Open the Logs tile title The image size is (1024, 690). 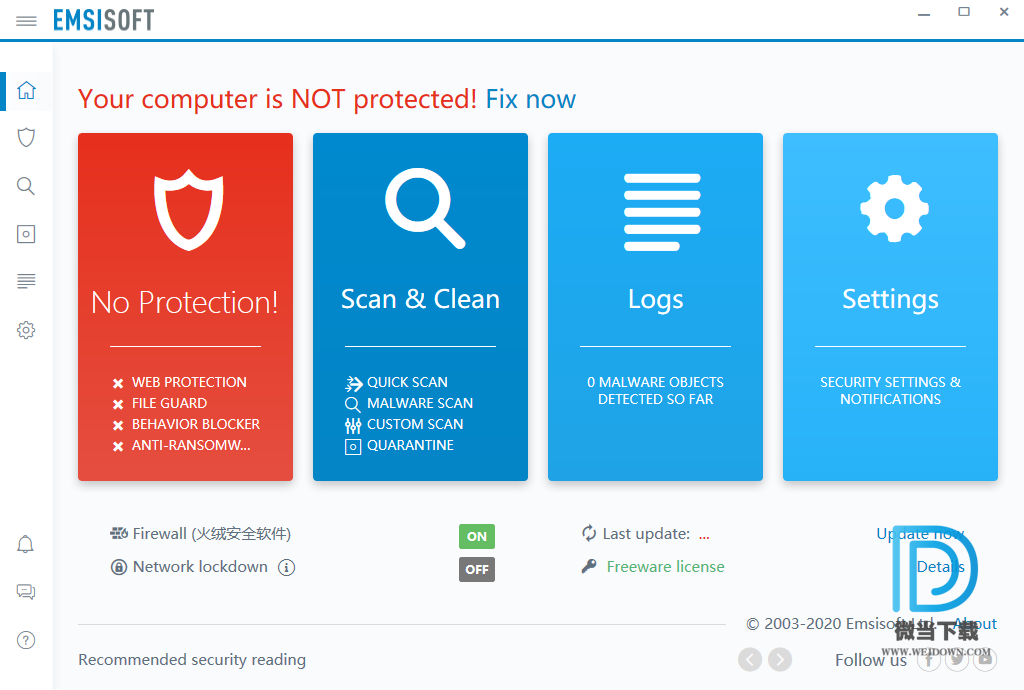(x=656, y=300)
